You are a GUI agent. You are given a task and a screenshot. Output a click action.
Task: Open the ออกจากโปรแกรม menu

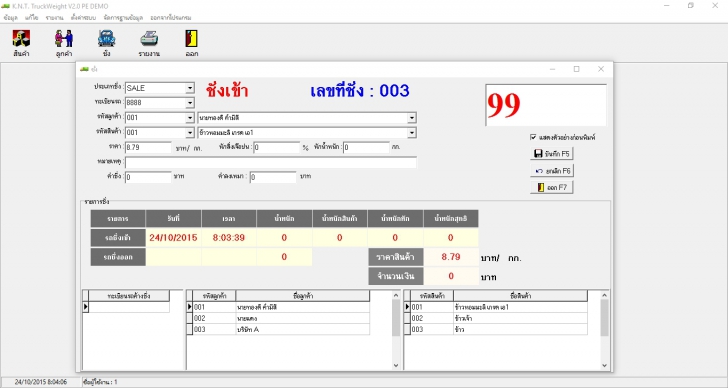(x=170, y=18)
